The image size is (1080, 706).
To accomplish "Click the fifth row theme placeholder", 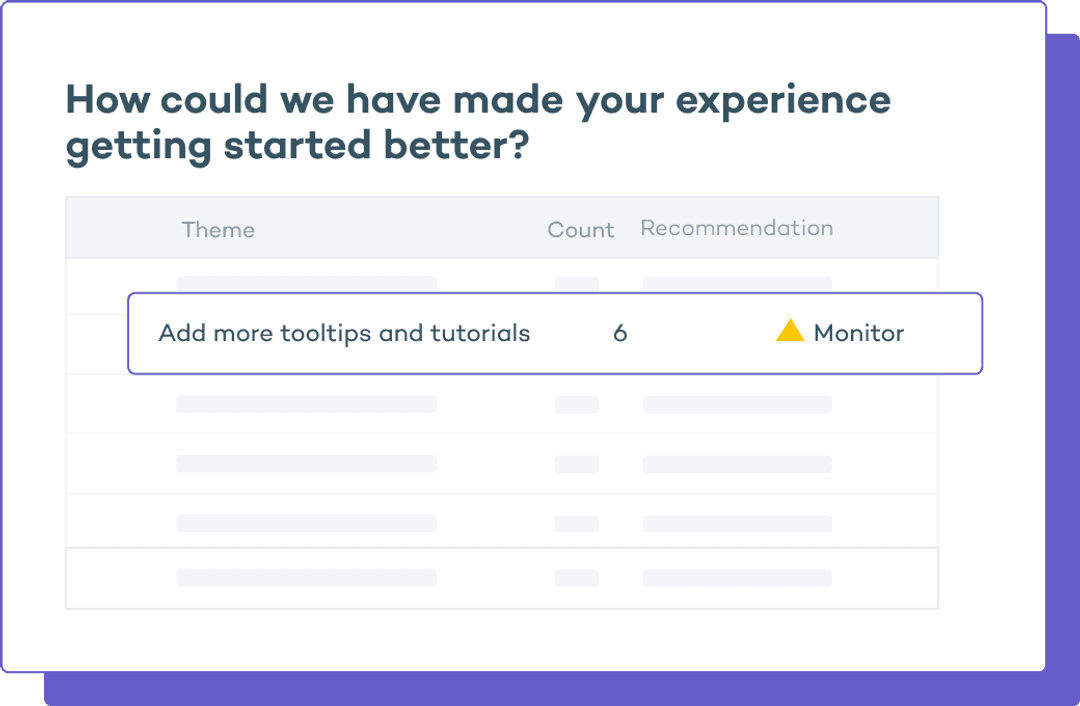I will tap(306, 523).
